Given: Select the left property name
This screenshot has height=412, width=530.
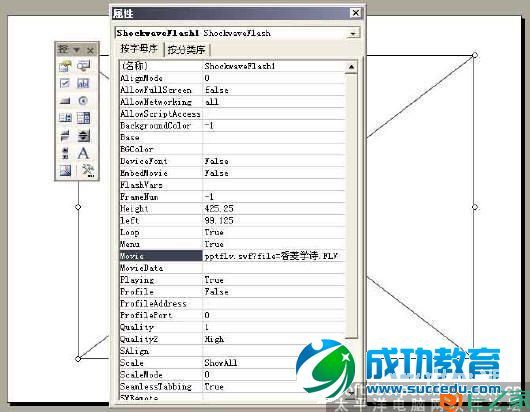Looking at the screenshot, I should 161,220.
